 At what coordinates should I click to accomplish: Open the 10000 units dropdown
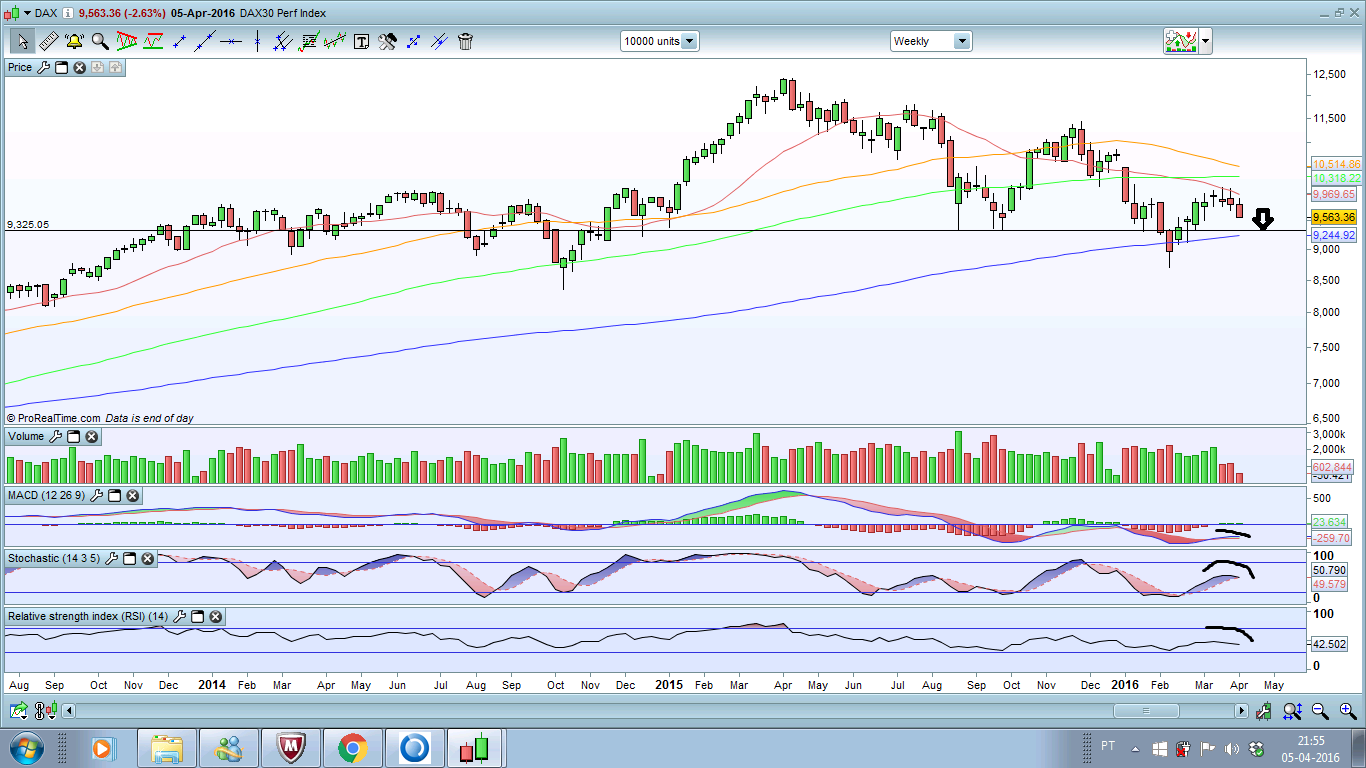click(660, 41)
